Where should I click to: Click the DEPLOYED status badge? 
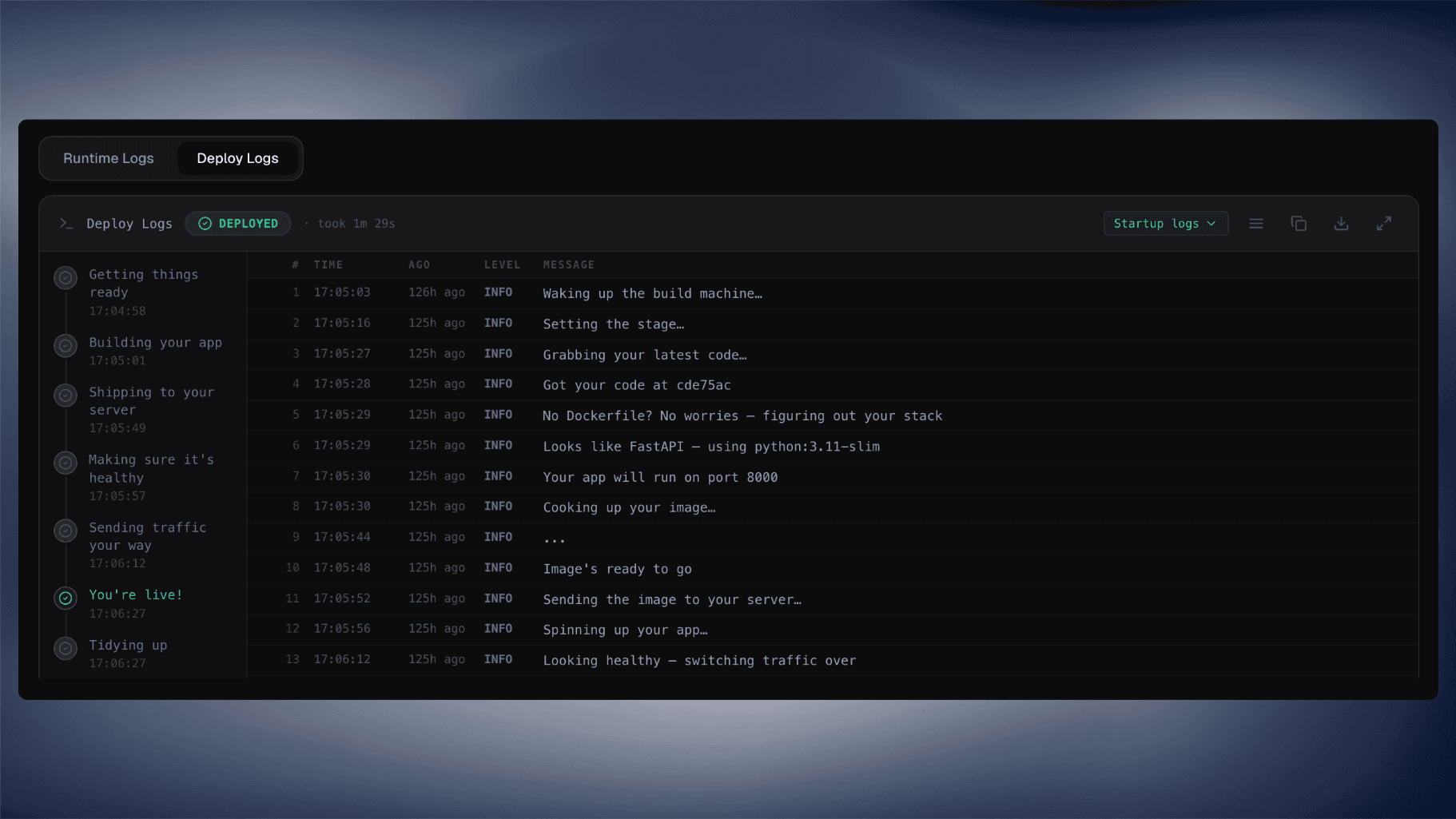[x=238, y=224]
